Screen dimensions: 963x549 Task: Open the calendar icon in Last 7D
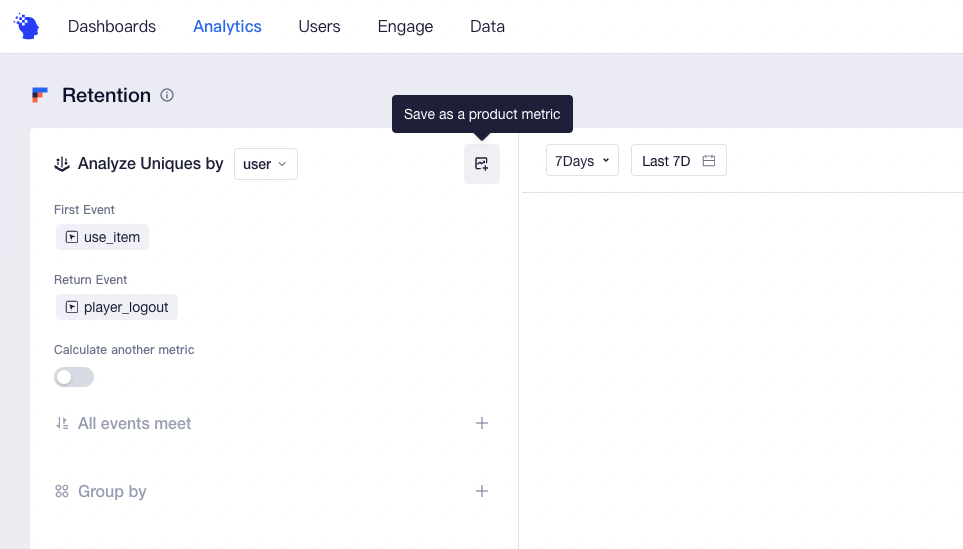point(709,161)
